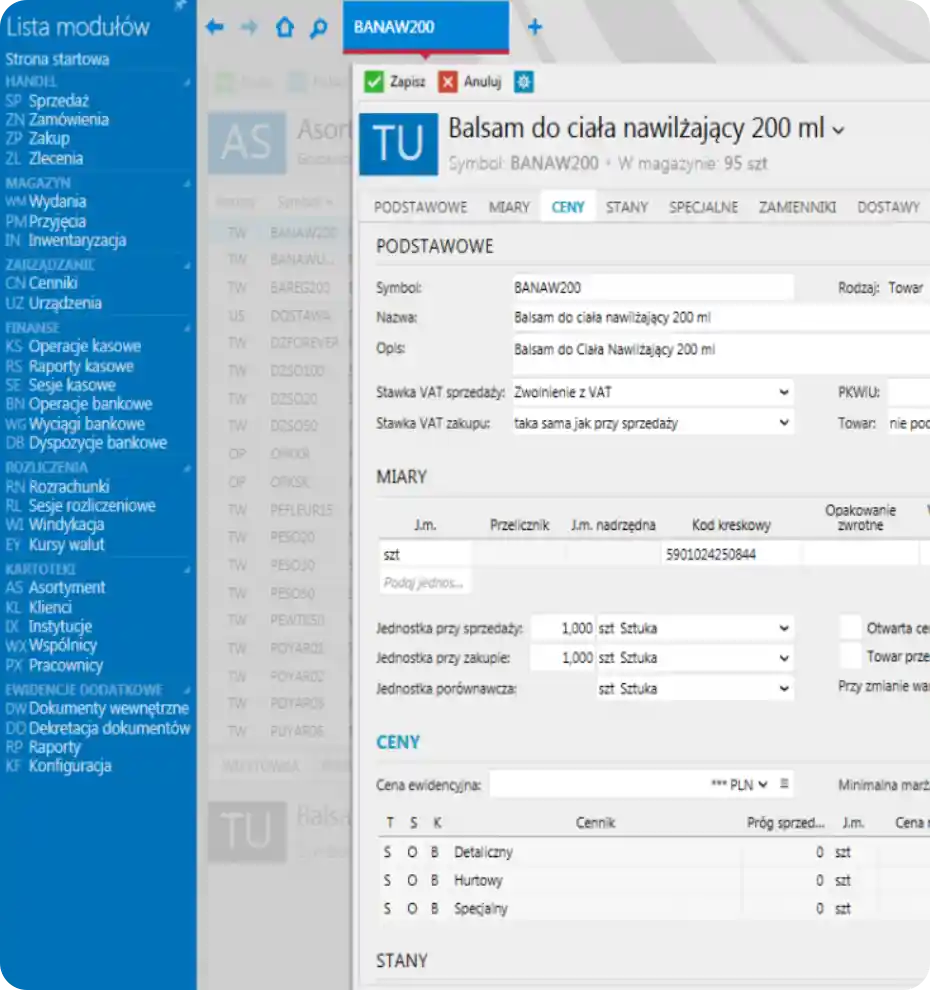Open the Sprzedaż module
This screenshot has width=930, height=990.
(x=59, y=100)
